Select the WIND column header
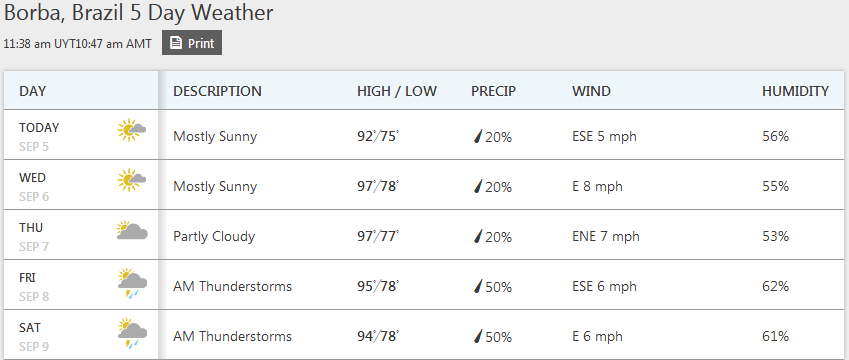 click(591, 91)
